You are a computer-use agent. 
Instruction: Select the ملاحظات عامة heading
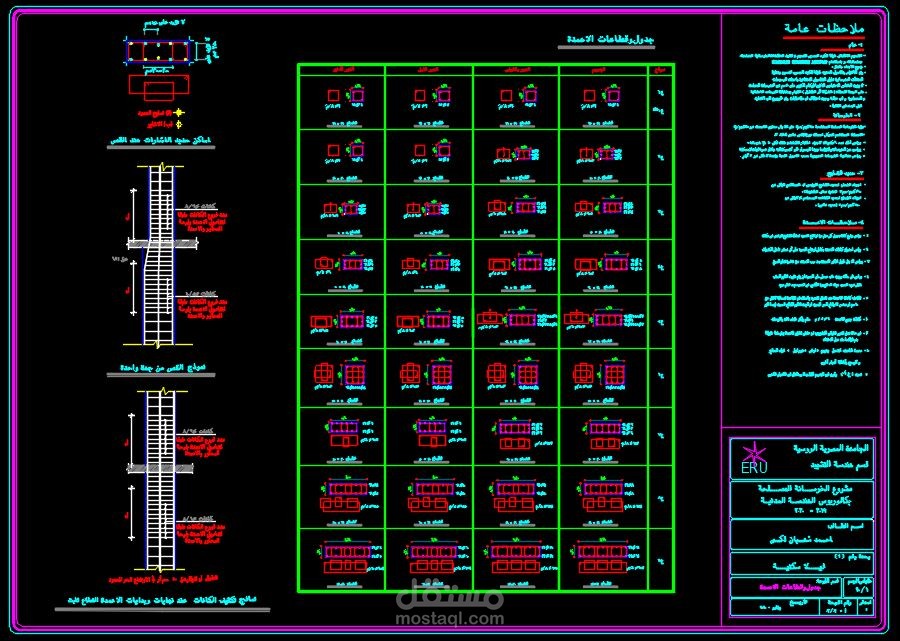(824, 29)
